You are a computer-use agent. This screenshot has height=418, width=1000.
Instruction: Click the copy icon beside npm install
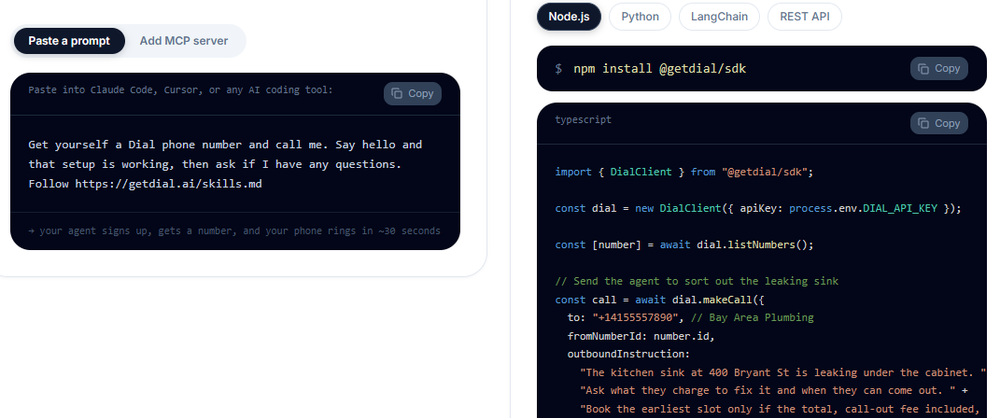coord(923,68)
